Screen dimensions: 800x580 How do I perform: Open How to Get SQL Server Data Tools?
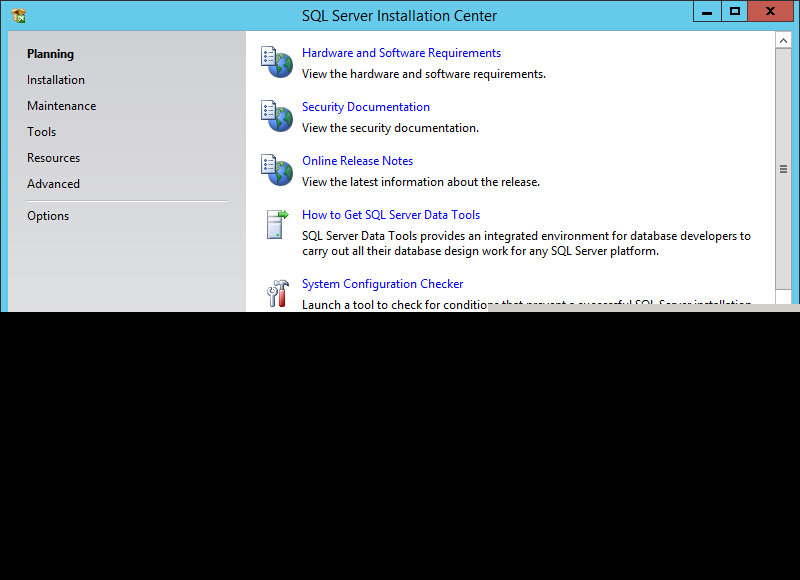pos(391,215)
